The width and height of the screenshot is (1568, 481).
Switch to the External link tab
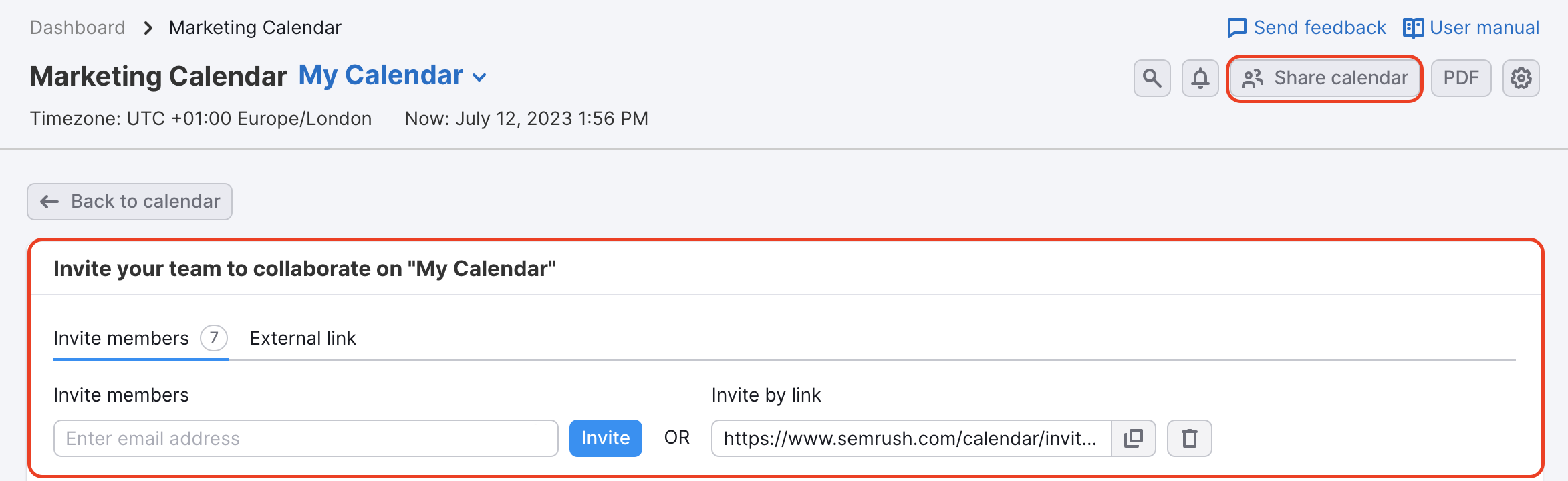point(303,338)
